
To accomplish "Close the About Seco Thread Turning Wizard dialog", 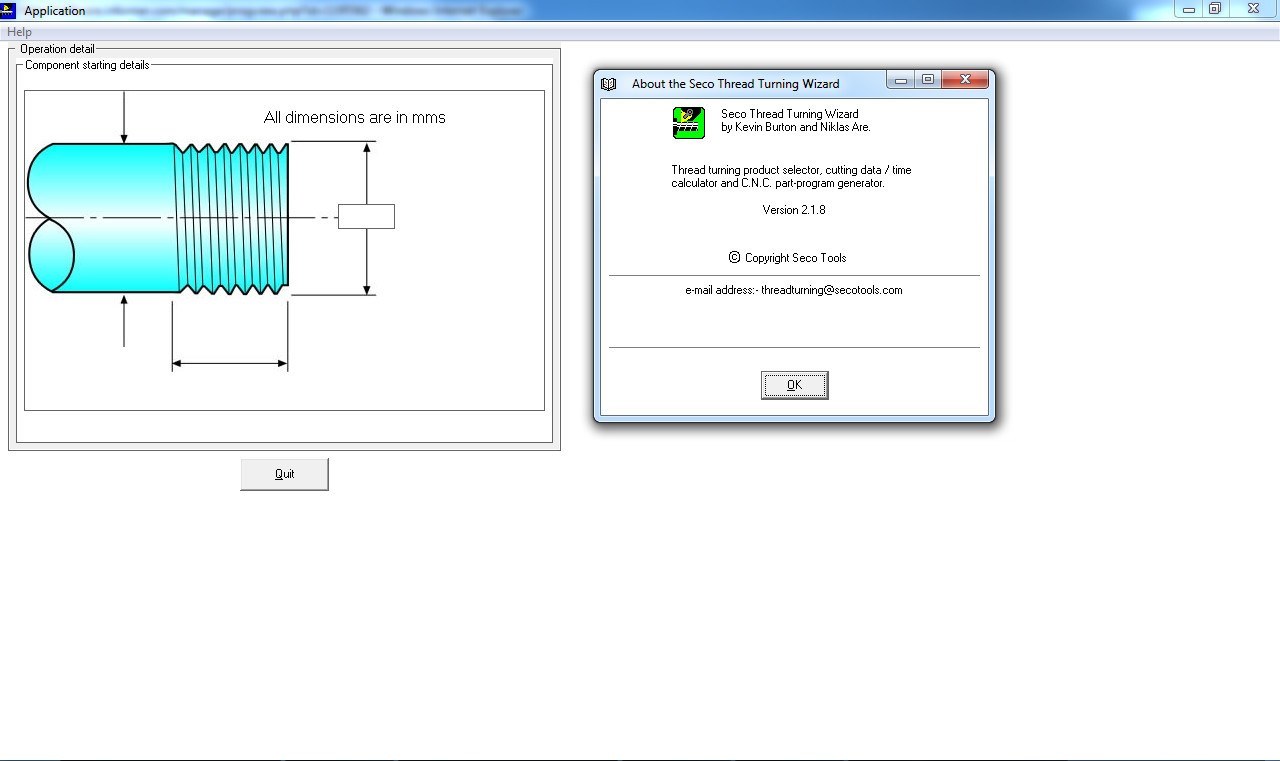I will point(965,80).
